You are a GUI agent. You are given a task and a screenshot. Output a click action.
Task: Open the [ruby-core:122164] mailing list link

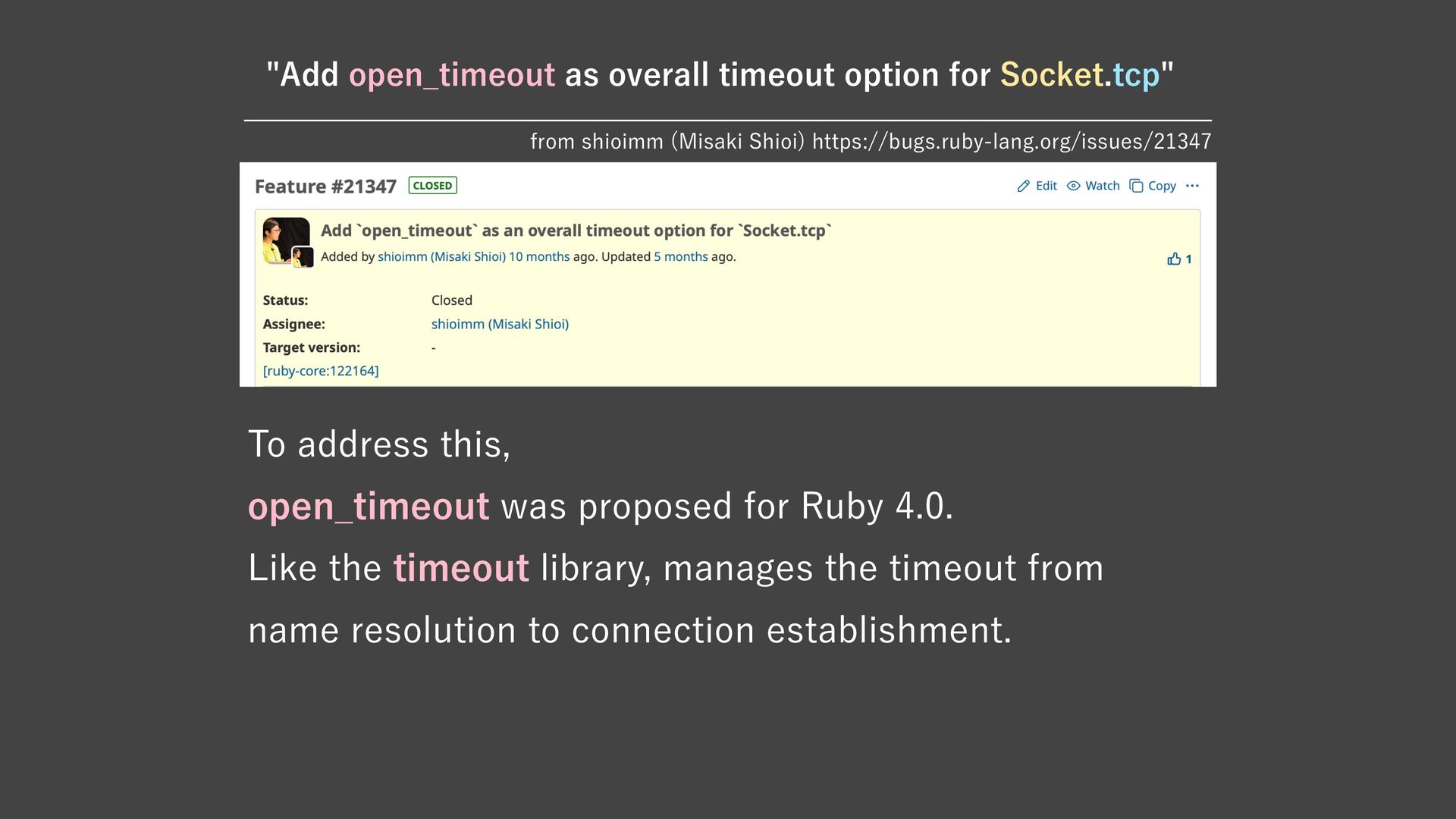321,371
